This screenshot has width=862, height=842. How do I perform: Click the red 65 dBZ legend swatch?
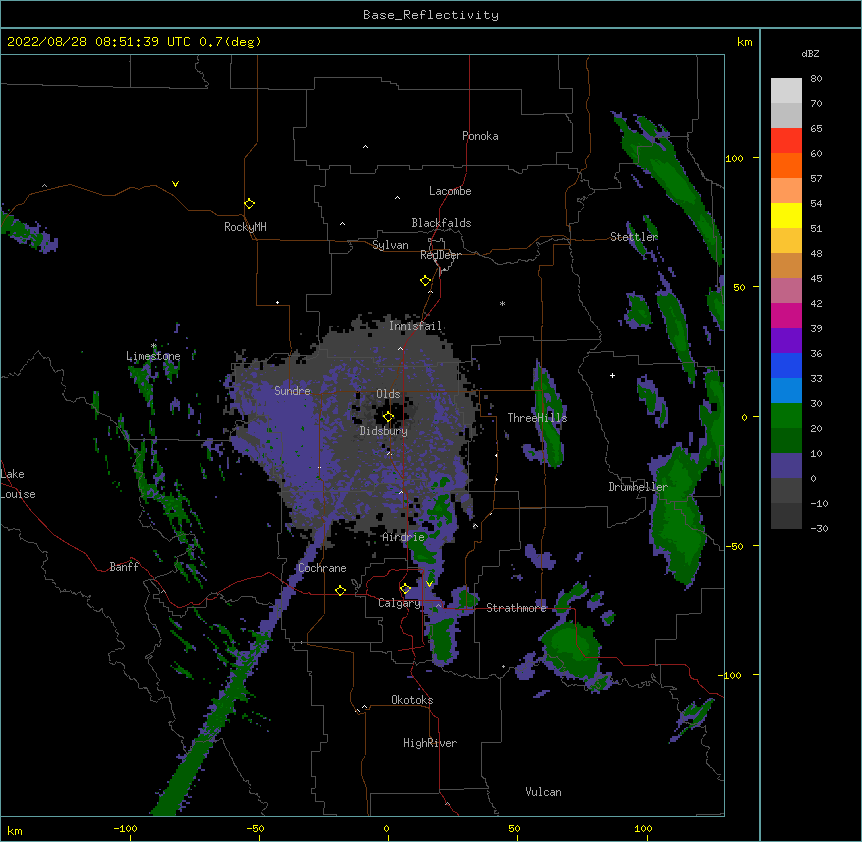[x=786, y=141]
